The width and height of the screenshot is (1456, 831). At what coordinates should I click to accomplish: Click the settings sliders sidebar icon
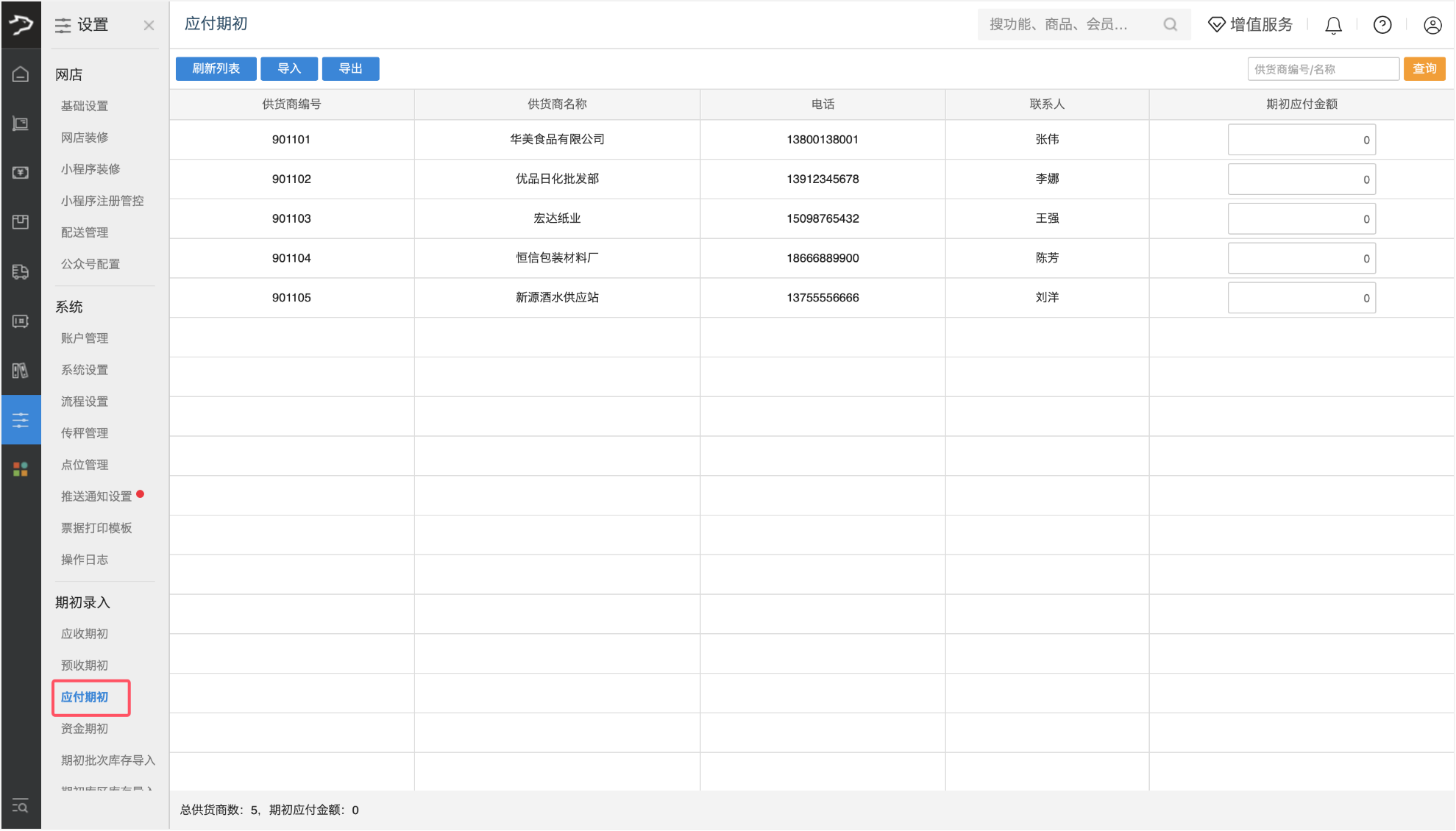point(21,420)
